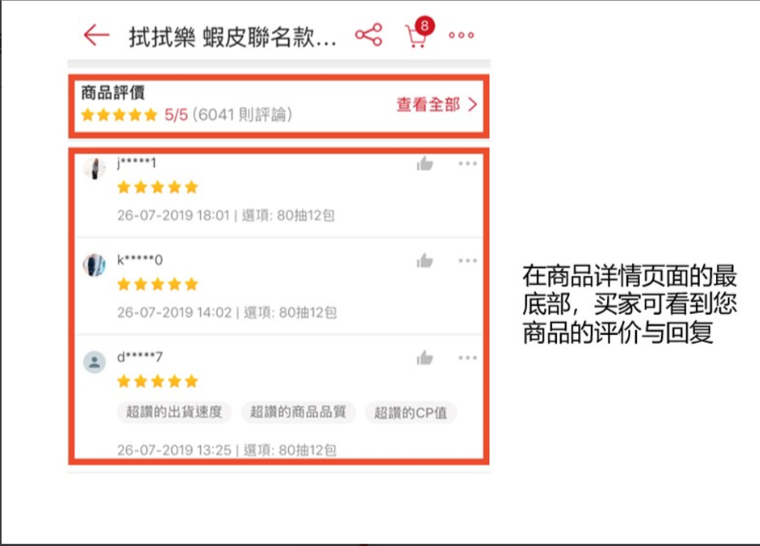The width and height of the screenshot is (760, 546).
Task: Click the product title 拭拭樂 蝦皮聯名款
Action: point(232,37)
